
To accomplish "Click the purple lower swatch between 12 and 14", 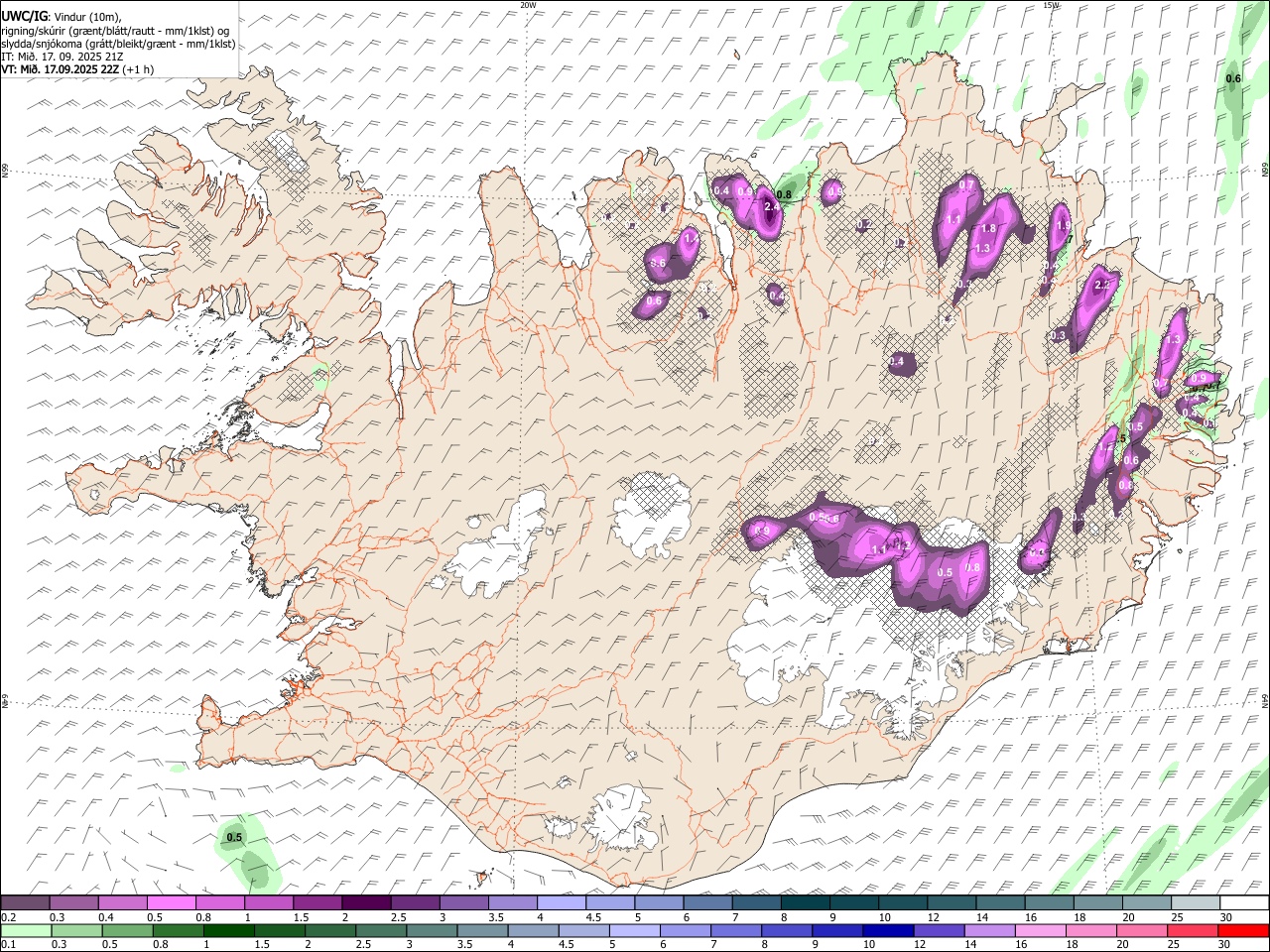I will pyautogui.click(x=939, y=930).
